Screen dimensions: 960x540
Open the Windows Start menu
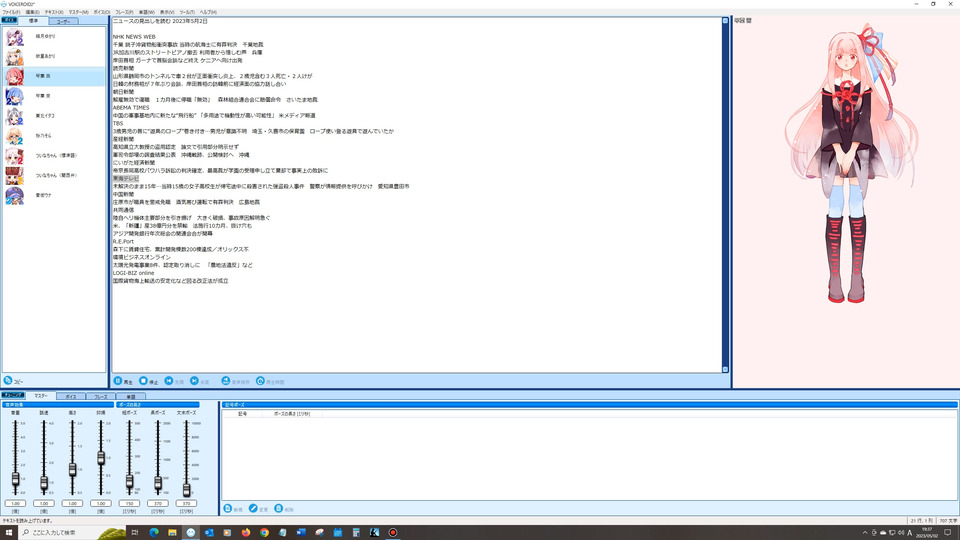[x=9, y=533]
